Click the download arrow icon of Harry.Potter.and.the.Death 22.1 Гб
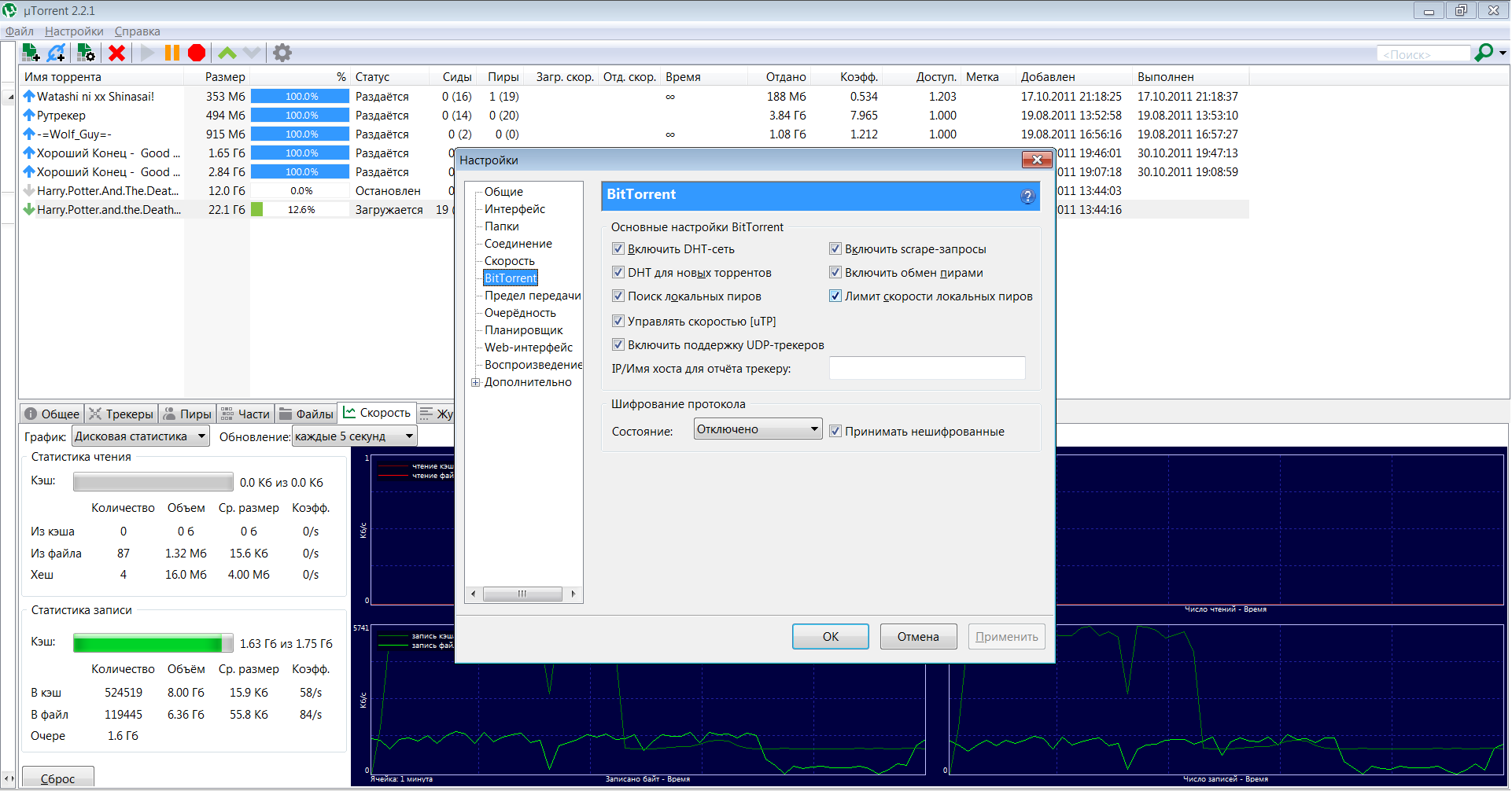 point(29,209)
